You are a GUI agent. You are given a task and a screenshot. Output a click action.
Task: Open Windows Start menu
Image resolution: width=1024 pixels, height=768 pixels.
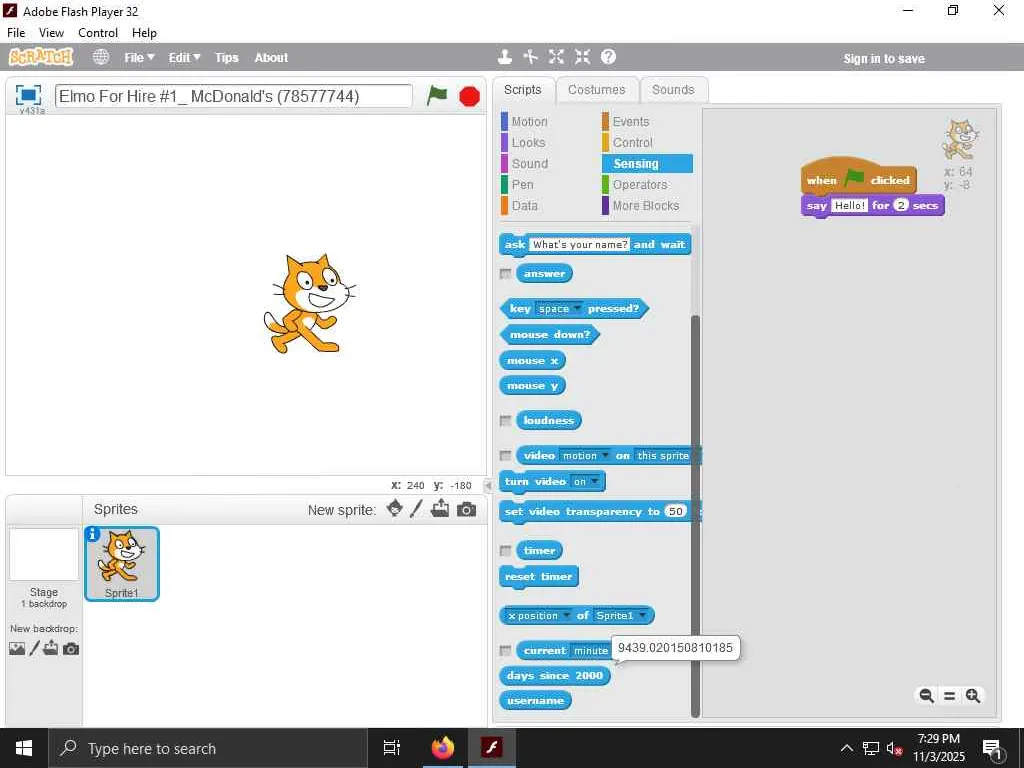[24, 748]
